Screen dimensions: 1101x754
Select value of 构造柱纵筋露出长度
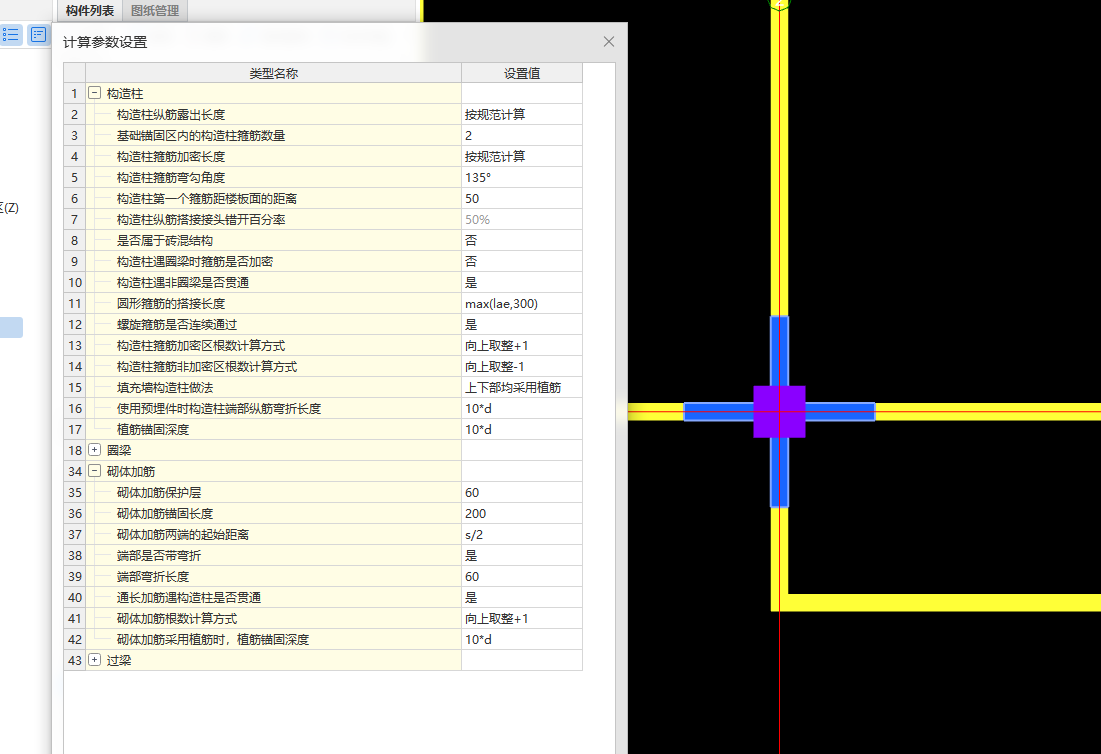[x=522, y=114]
